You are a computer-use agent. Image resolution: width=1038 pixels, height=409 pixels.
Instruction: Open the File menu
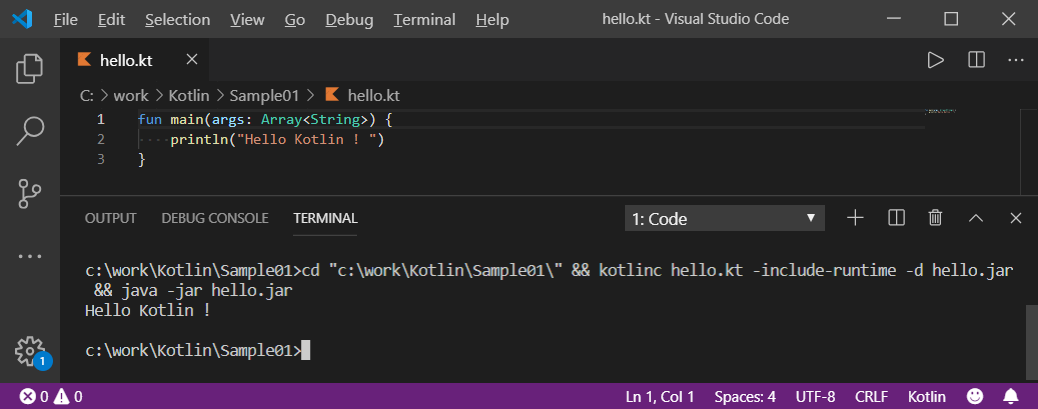pos(66,20)
